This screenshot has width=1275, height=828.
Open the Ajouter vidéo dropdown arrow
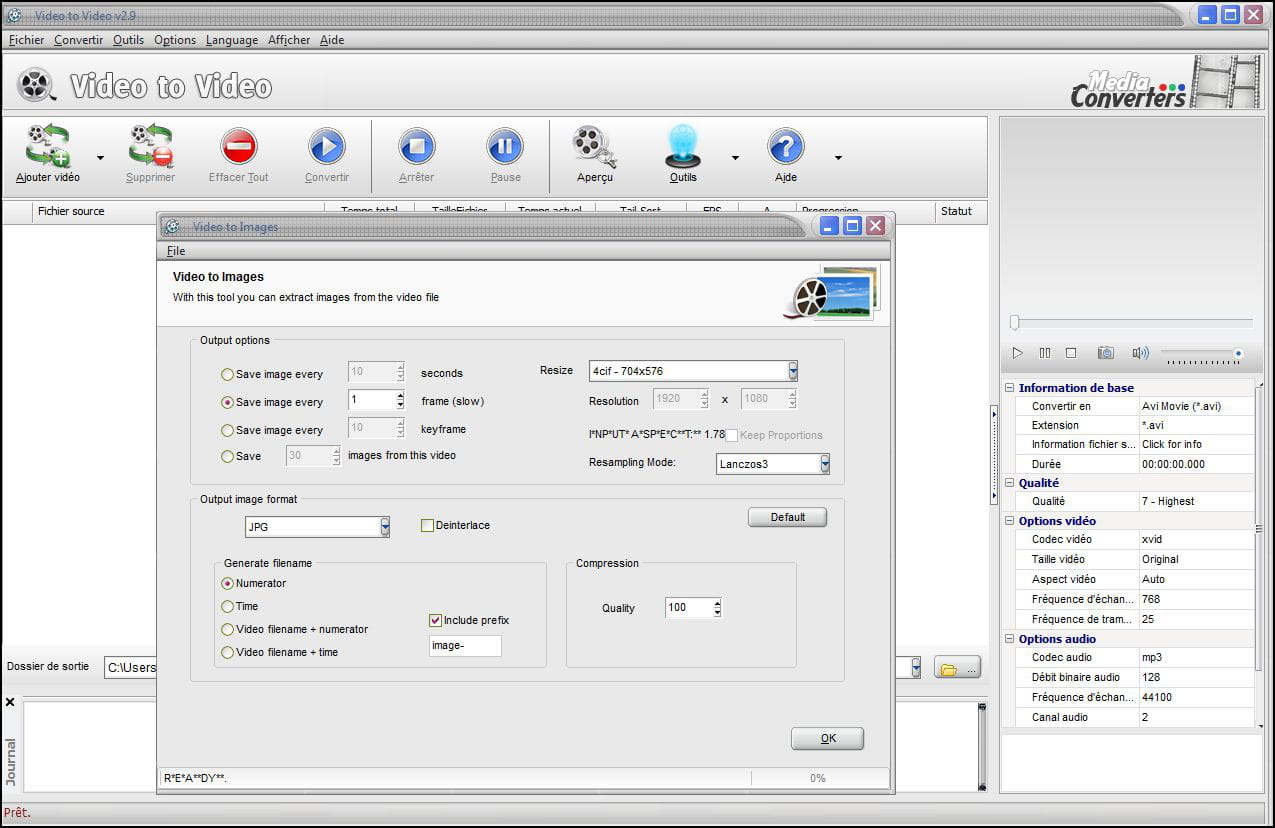[100, 158]
